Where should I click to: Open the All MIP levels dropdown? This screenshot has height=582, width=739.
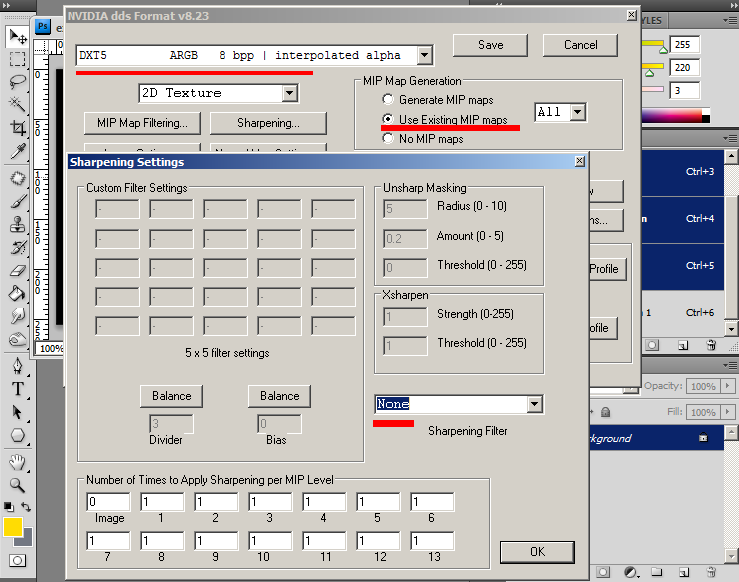point(578,112)
